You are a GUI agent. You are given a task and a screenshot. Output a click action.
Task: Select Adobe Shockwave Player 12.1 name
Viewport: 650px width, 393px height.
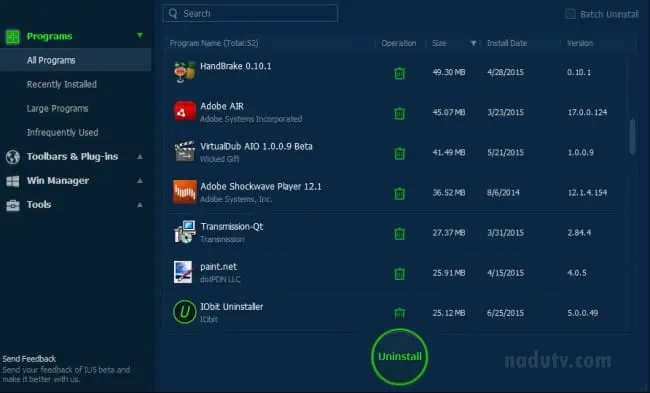pos(261,187)
